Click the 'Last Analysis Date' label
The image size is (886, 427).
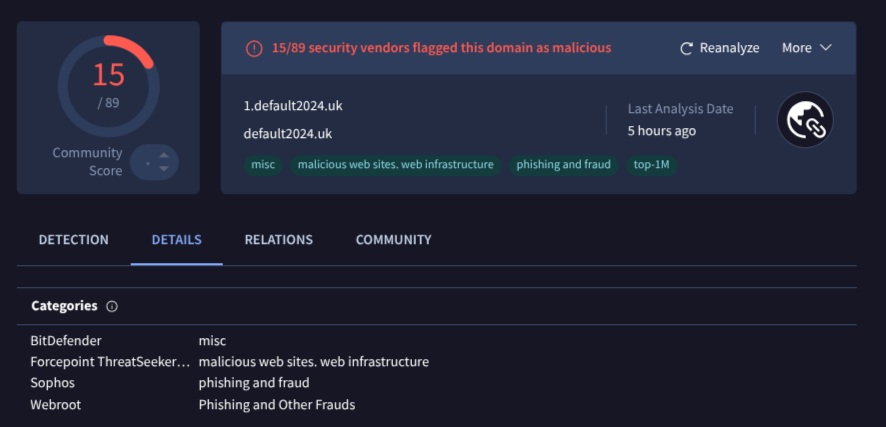(680, 109)
